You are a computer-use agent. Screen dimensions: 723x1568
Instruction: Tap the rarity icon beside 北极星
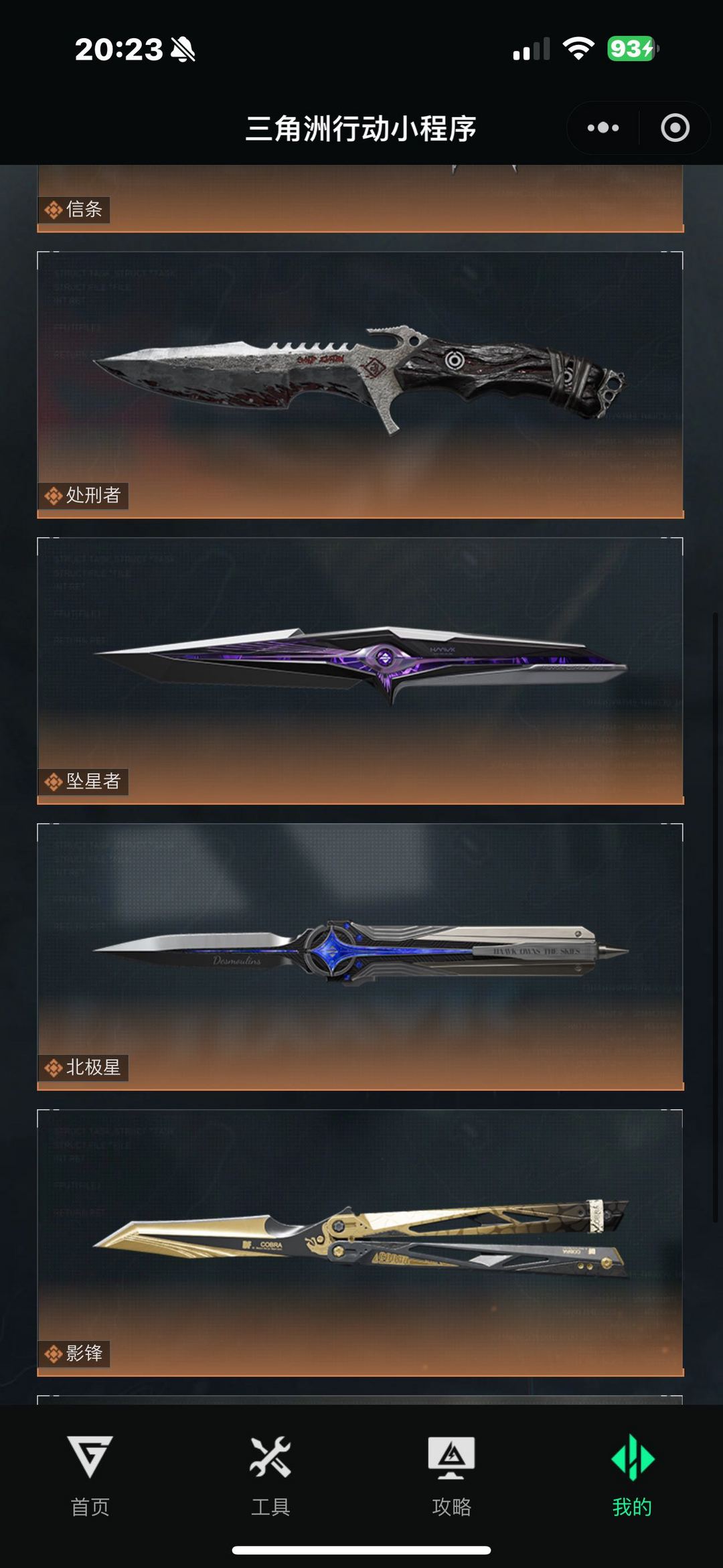pos(54,1068)
